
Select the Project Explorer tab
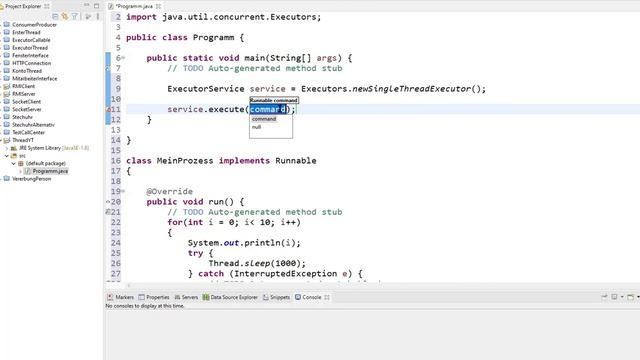point(23,6)
